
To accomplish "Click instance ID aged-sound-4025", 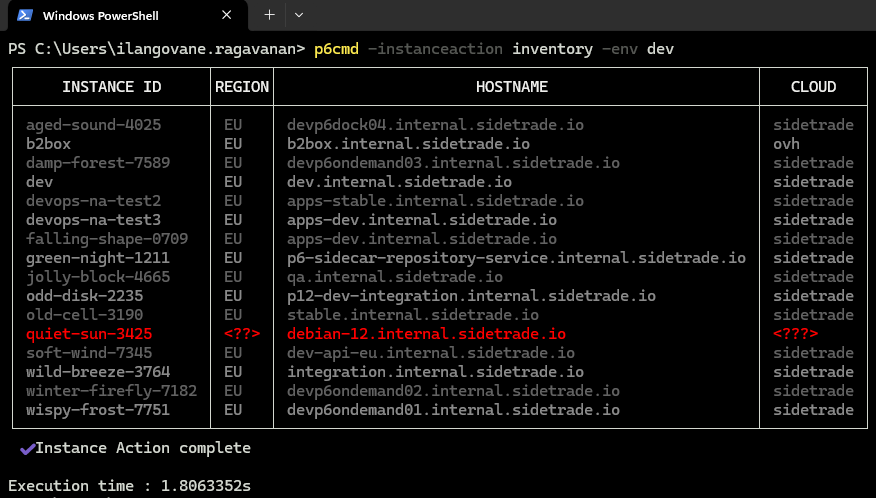I will click(x=93, y=125).
